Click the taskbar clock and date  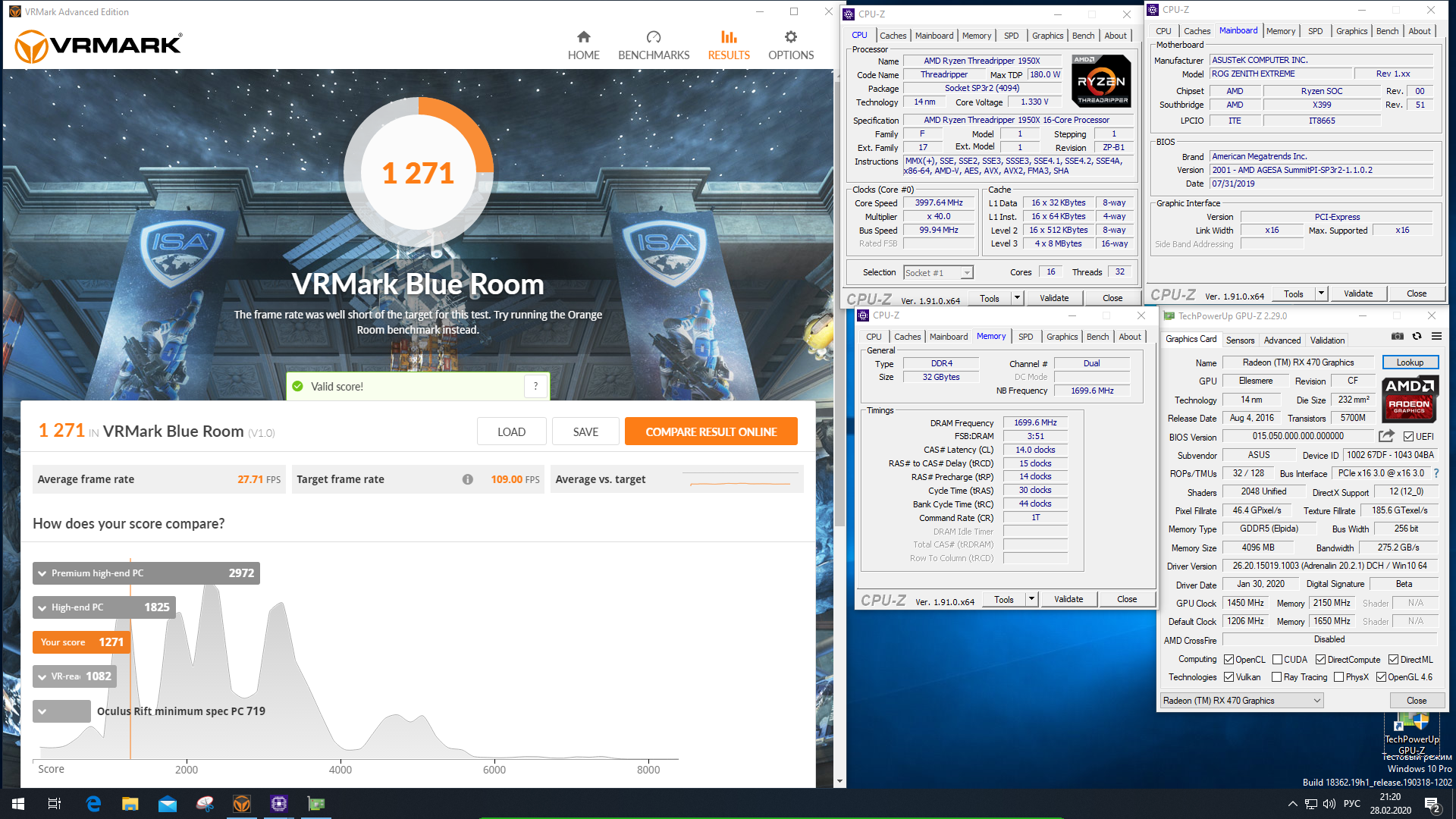pyautogui.click(x=1390, y=804)
